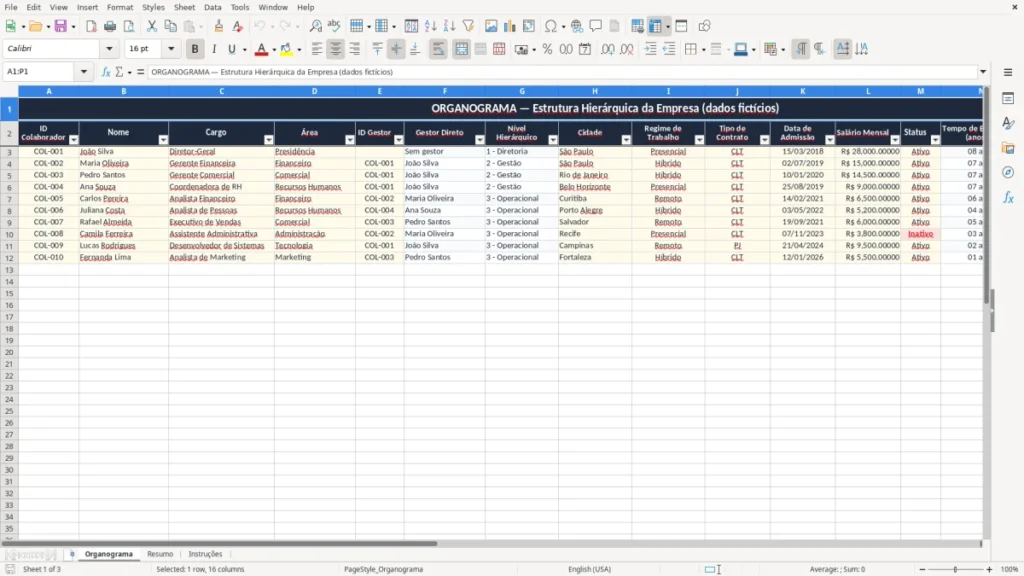Click the formula input line
1024x576 pixels.
click(x=562, y=72)
